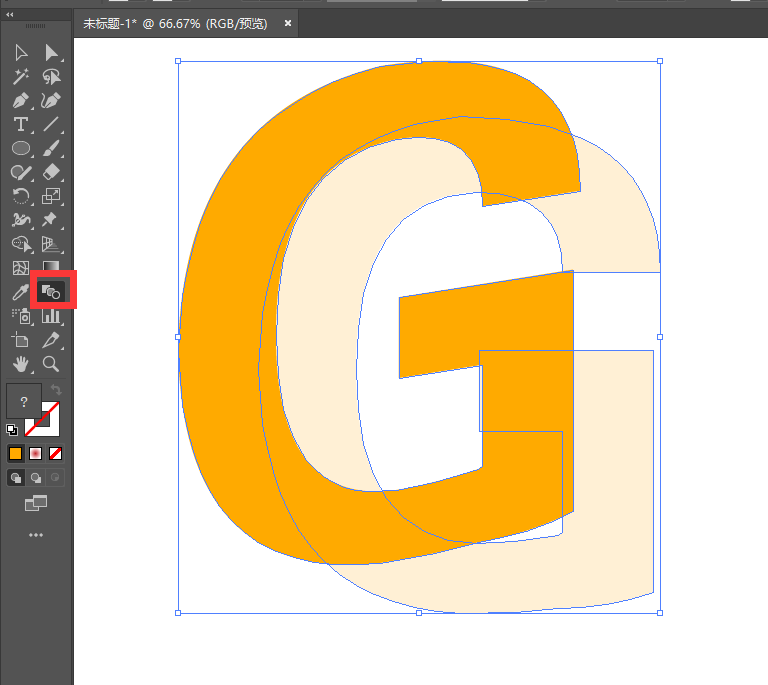Select the Width tool
Screen dimensions: 768x685
tap(21, 220)
